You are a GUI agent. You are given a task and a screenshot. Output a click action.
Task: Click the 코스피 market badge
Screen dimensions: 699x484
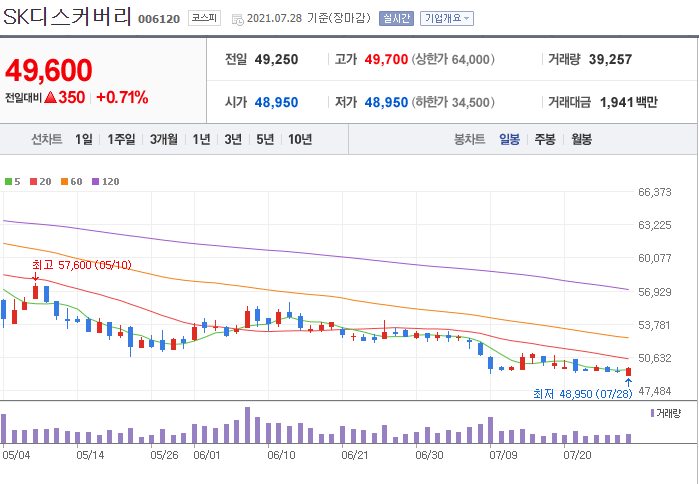click(204, 18)
